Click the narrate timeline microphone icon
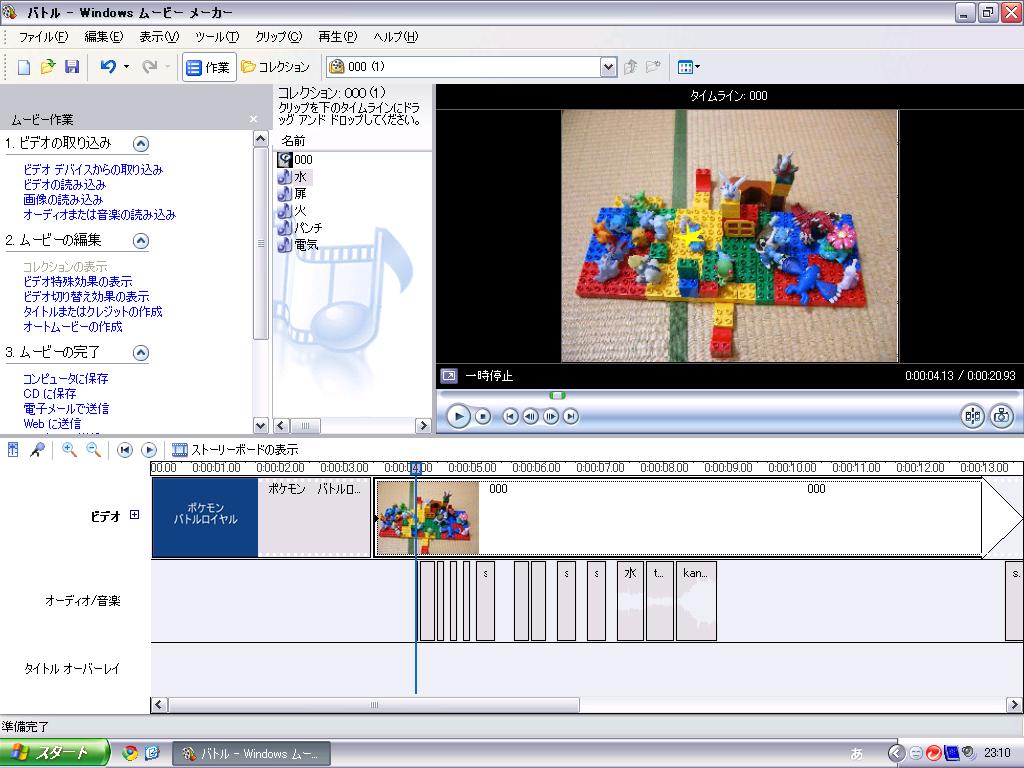The image size is (1024, 768). click(37, 449)
